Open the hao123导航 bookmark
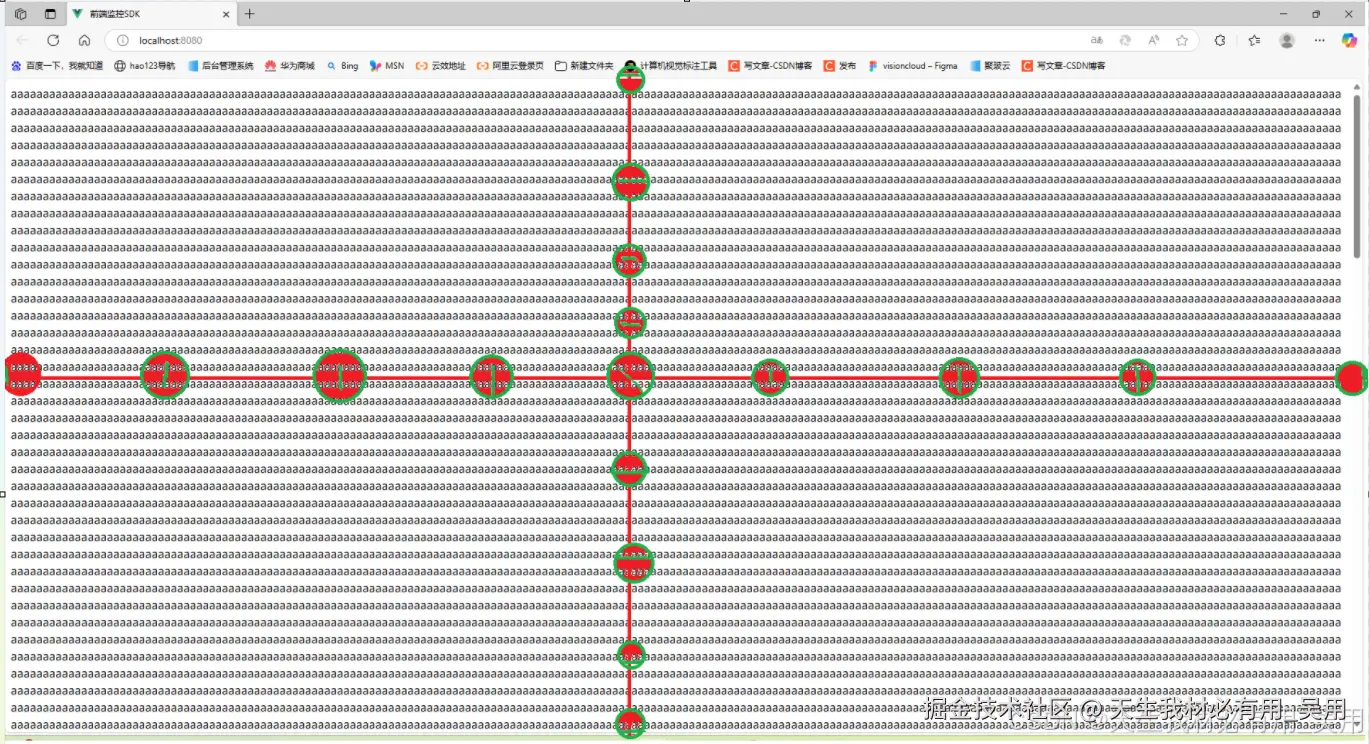This screenshot has width=1369, height=744. click(x=145, y=66)
